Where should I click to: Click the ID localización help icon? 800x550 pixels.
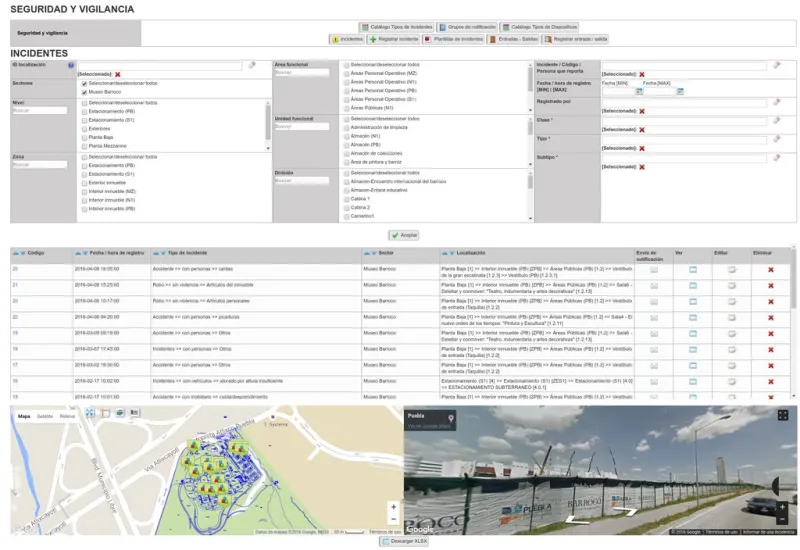(x=71, y=65)
